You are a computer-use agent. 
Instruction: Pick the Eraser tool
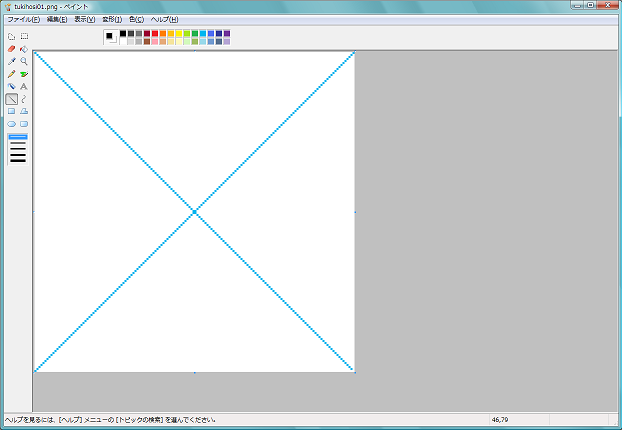(x=11, y=49)
